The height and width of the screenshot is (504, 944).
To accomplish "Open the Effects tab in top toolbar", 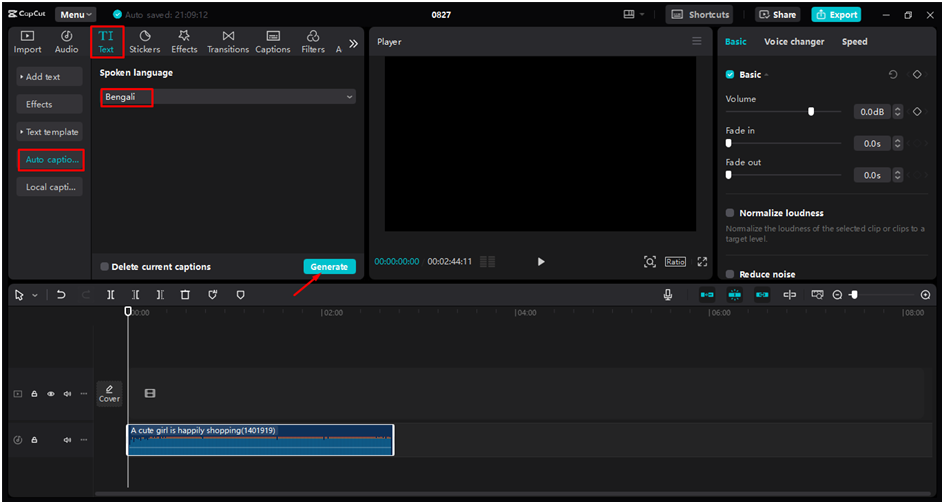I will 184,42.
